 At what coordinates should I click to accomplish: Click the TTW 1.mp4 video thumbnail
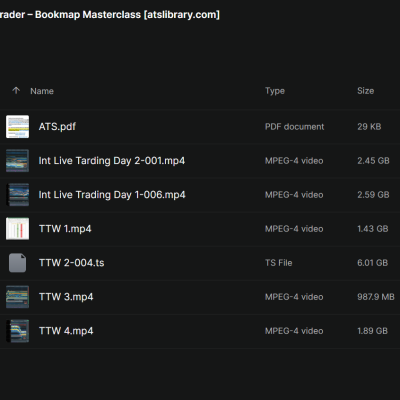(x=17, y=229)
